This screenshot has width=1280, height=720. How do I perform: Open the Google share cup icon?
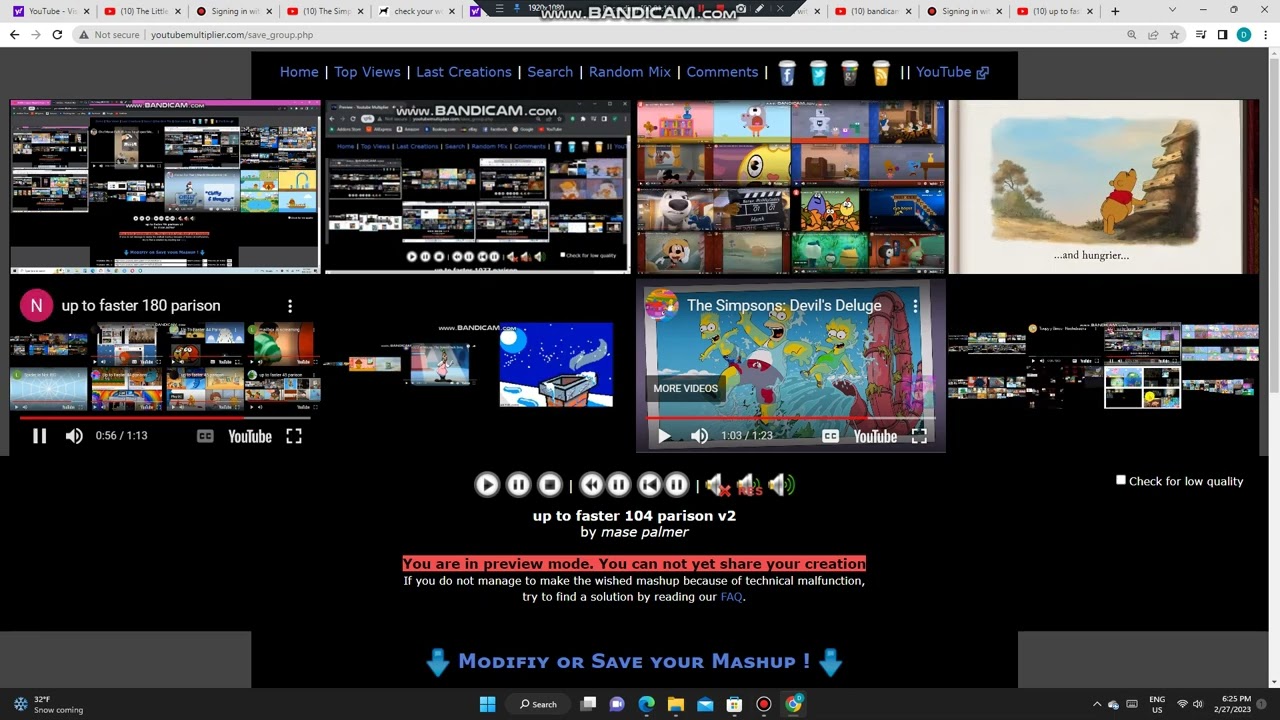[849, 73]
